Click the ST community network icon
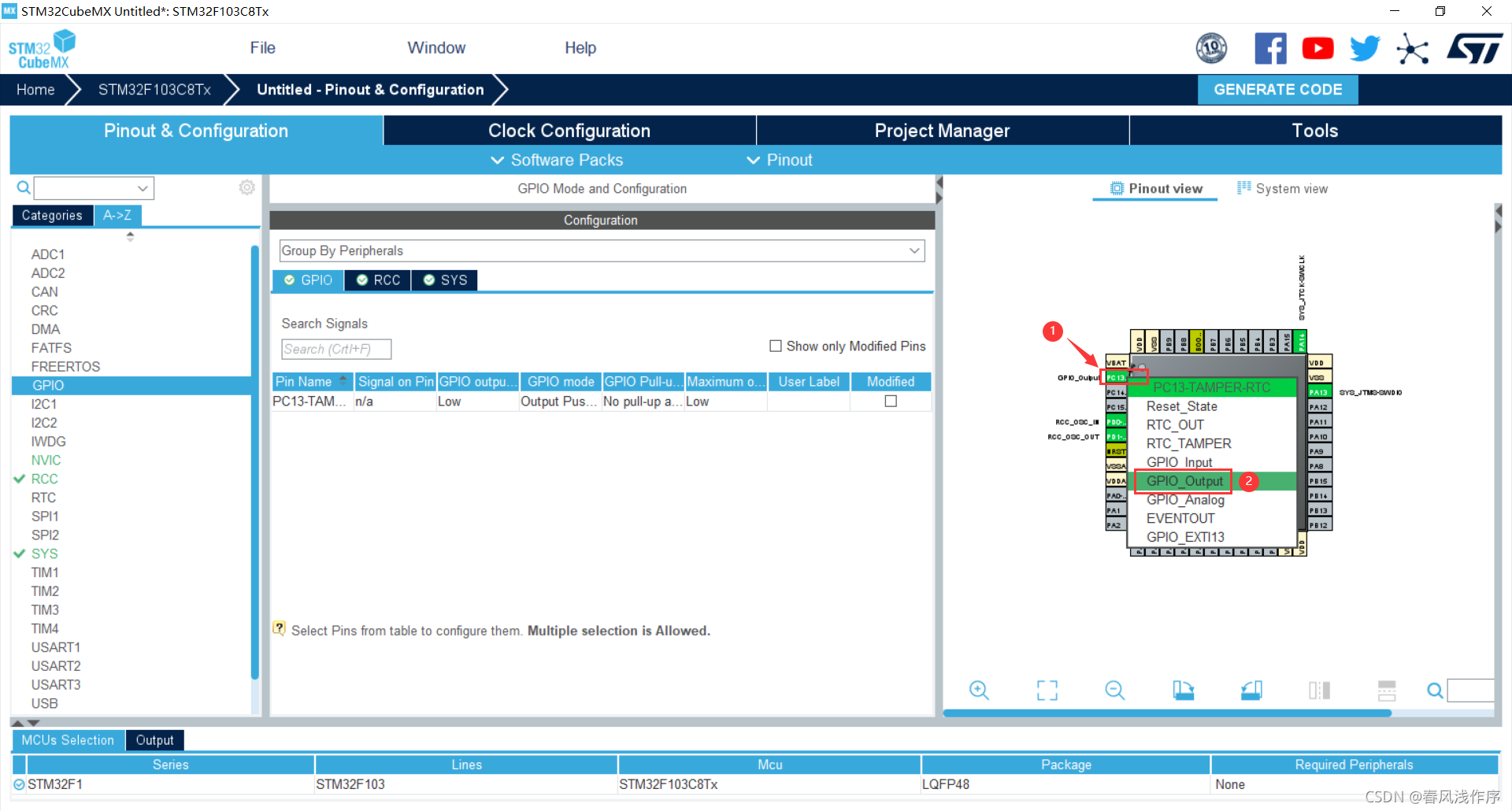This screenshot has width=1512, height=811. pos(1413,49)
